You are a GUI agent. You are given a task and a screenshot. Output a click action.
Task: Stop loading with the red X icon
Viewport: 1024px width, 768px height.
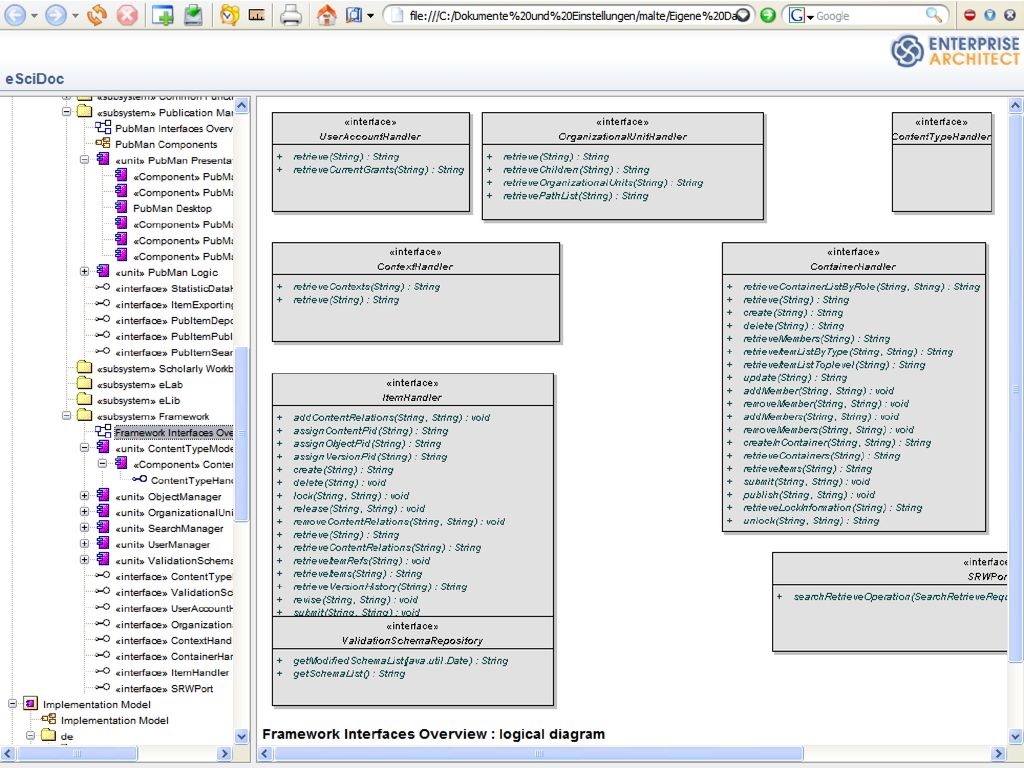(127, 14)
